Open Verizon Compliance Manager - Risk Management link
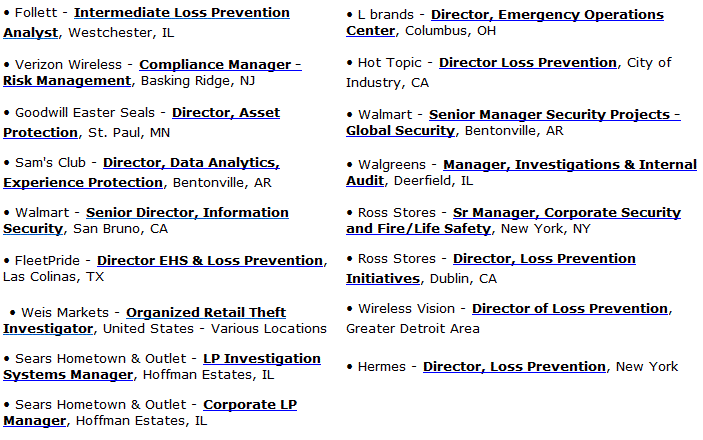 [220, 65]
